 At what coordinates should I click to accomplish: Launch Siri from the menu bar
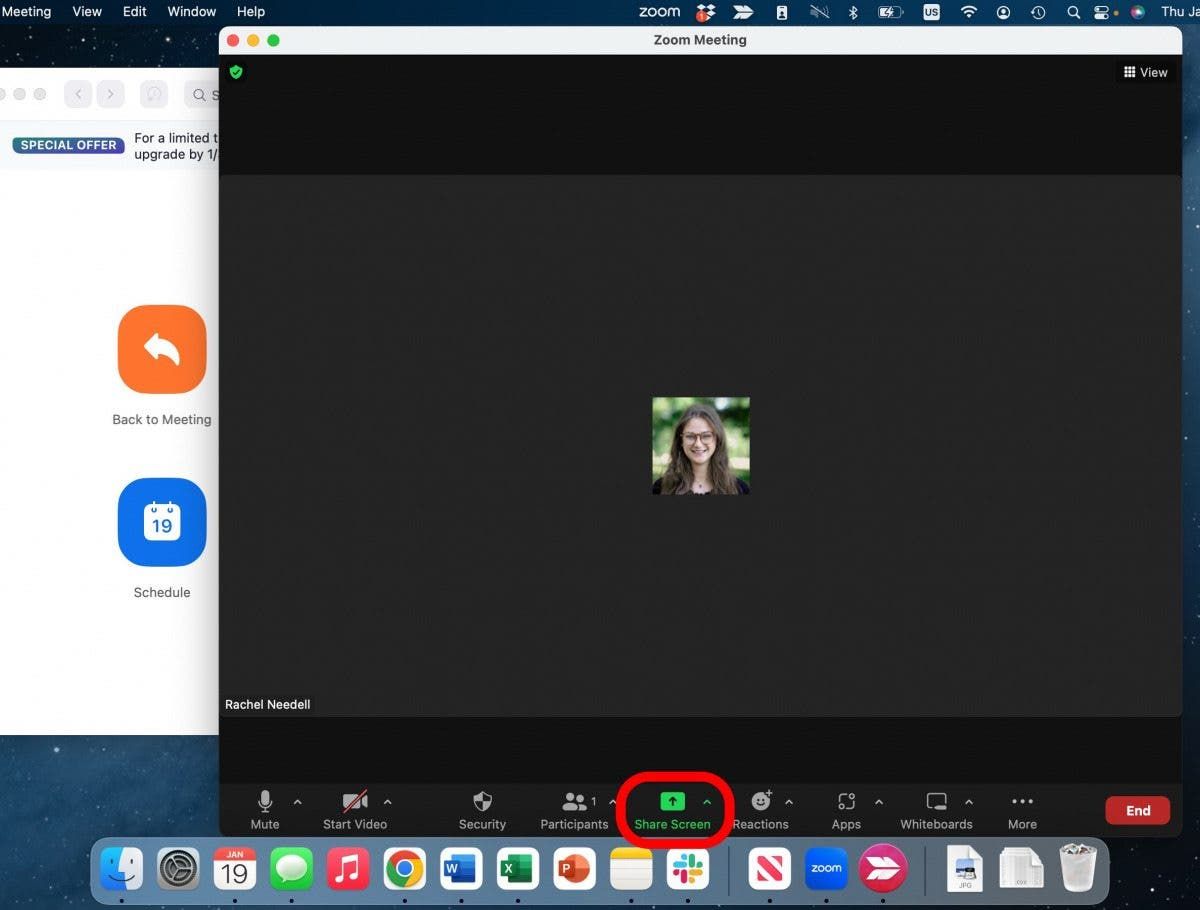point(1137,12)
